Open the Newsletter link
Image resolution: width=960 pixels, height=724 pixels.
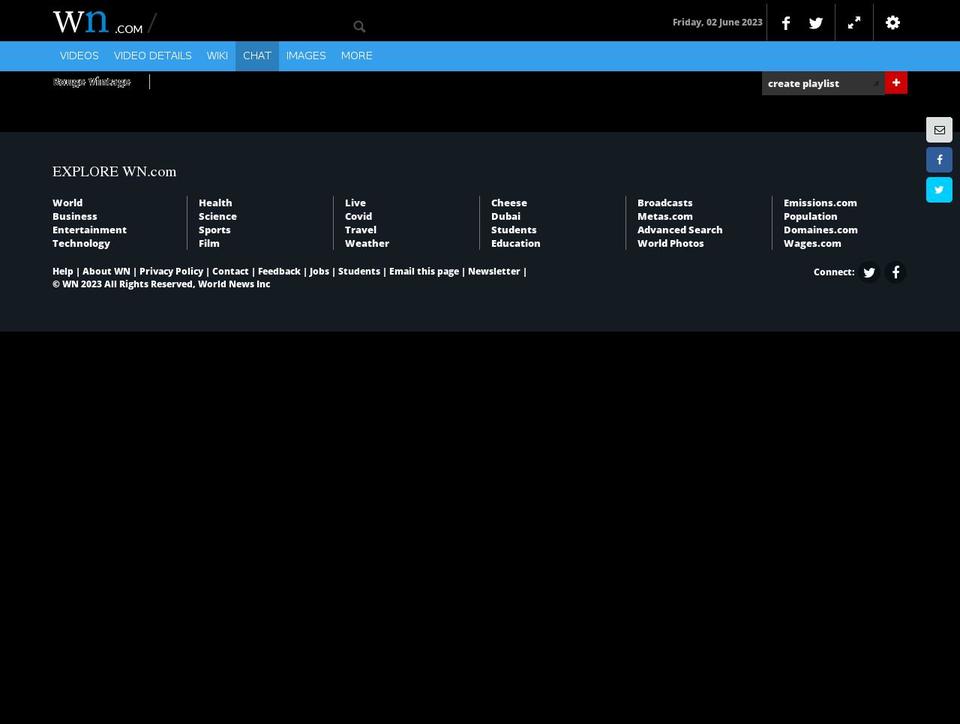(x=494, y=271)
